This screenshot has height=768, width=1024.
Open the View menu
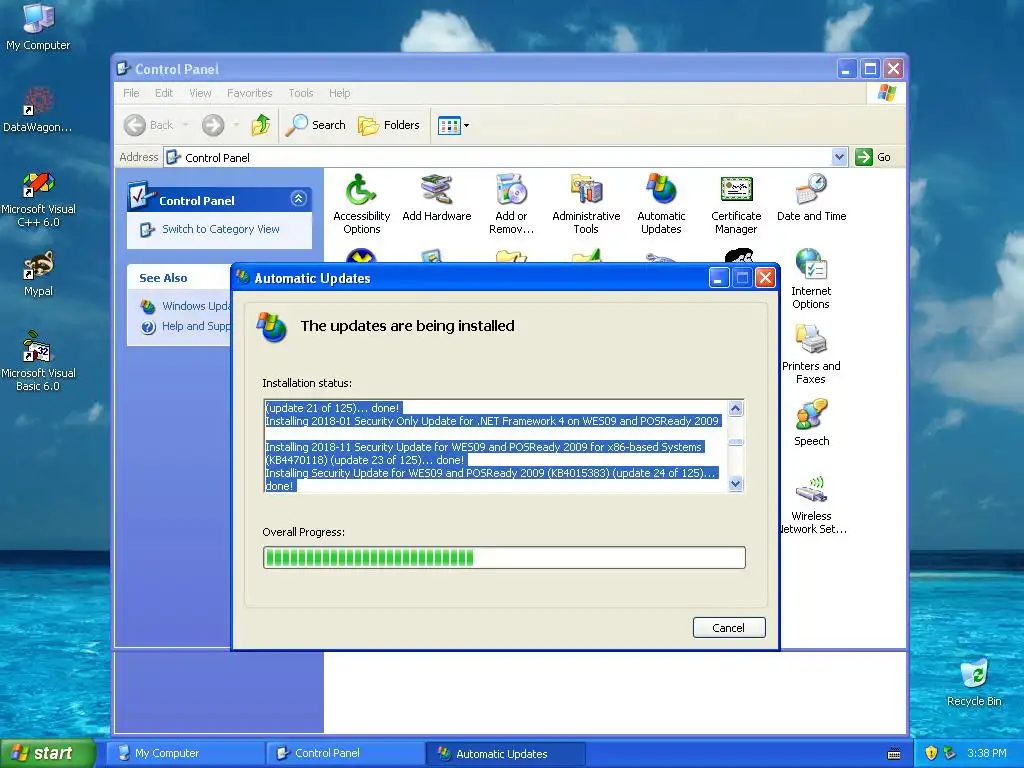point(200,93)
